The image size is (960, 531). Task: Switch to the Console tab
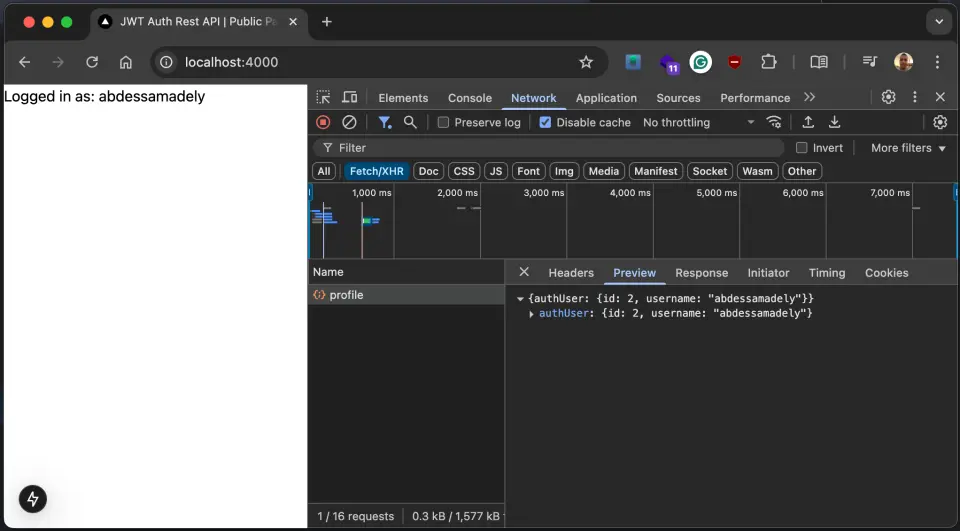point(469,98)
